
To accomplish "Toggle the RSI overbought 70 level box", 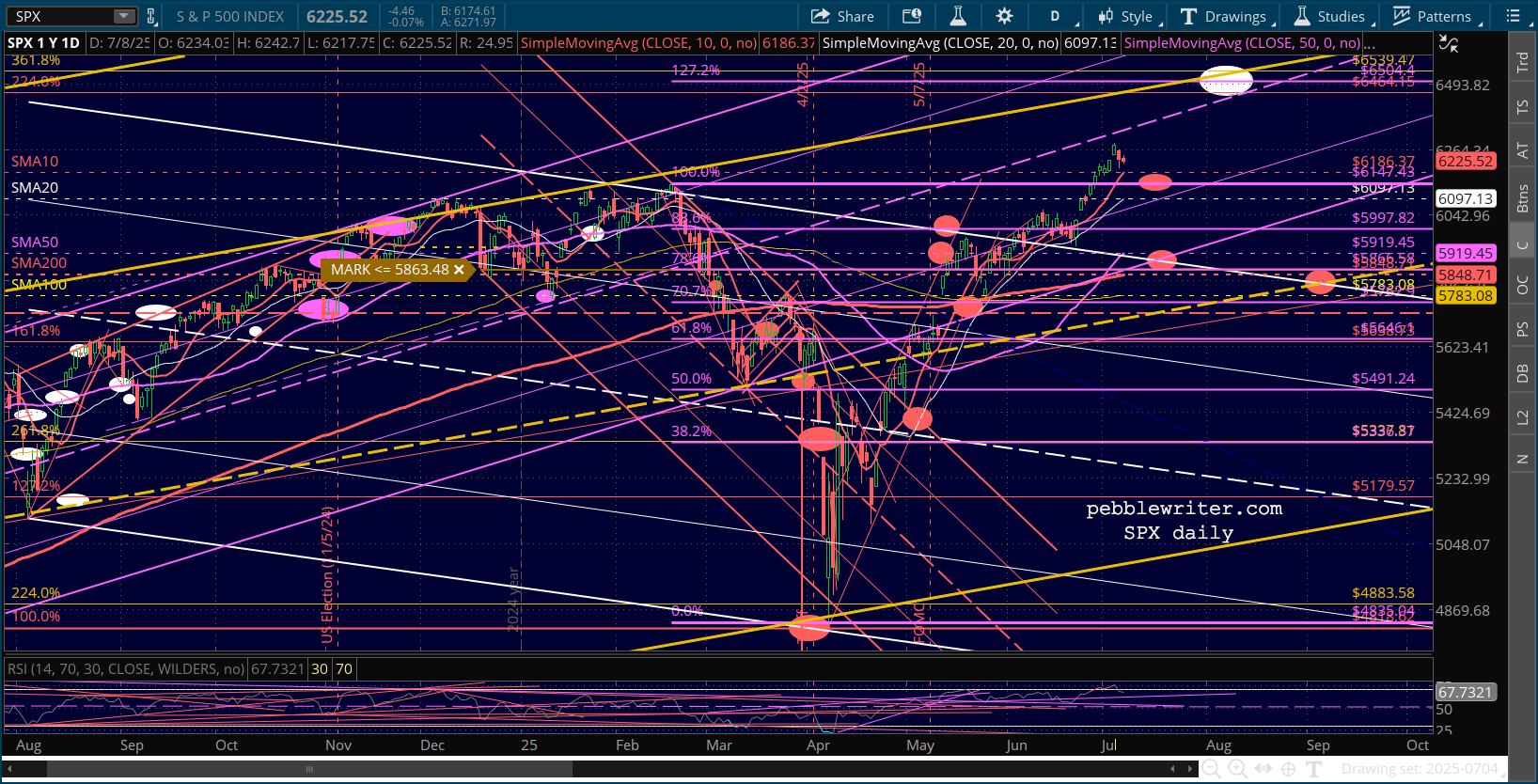I will coord(344,669).
